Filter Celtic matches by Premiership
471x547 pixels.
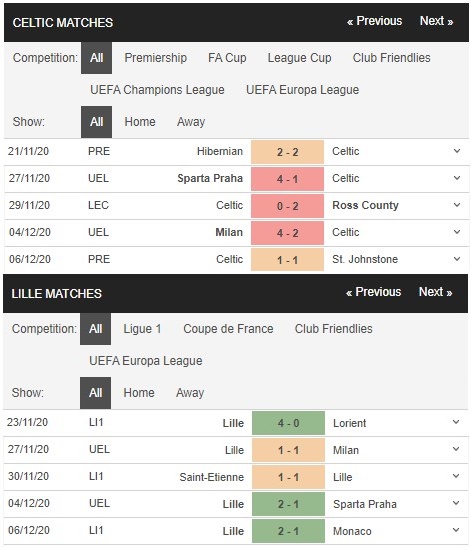click(x=156, y=58)
